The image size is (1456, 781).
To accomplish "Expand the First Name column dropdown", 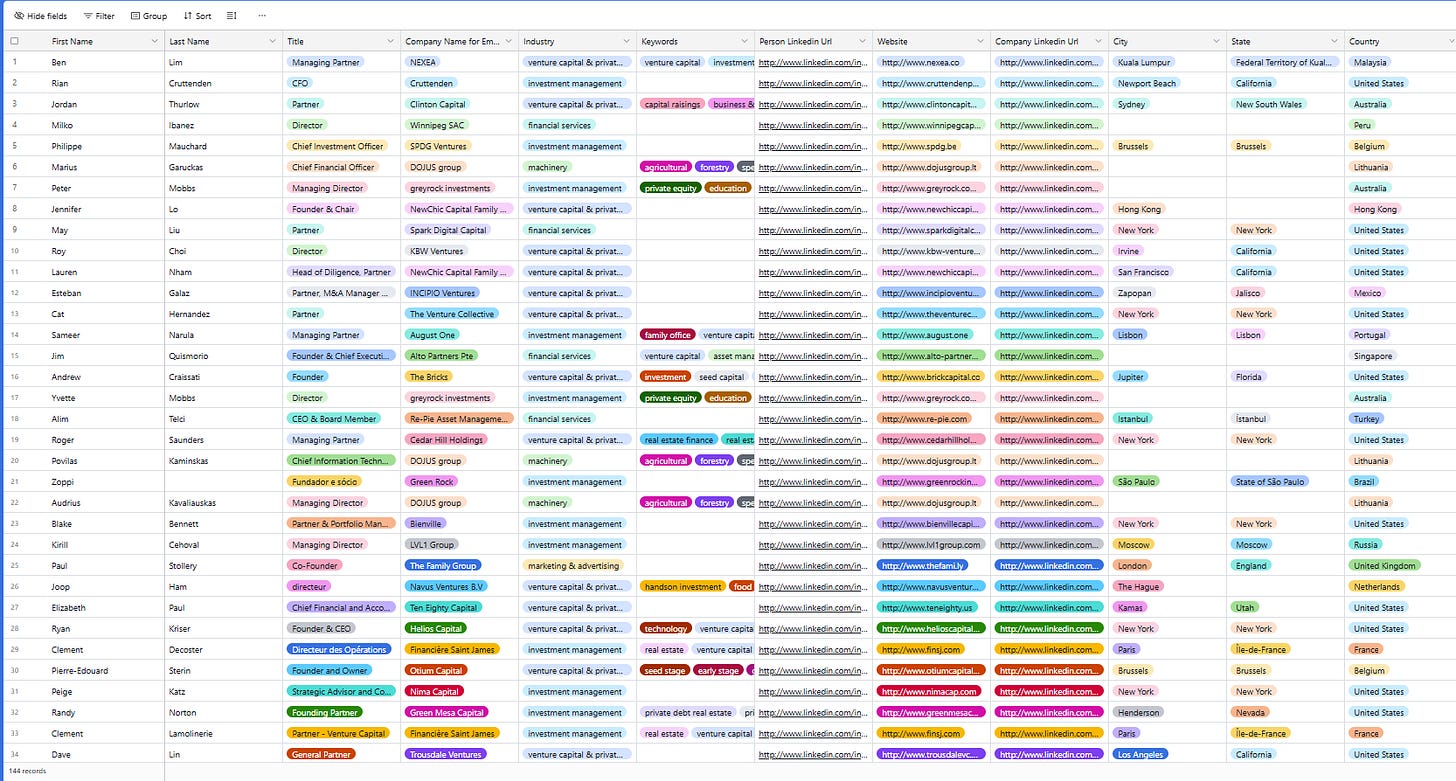I will click(x=154, y=41).
